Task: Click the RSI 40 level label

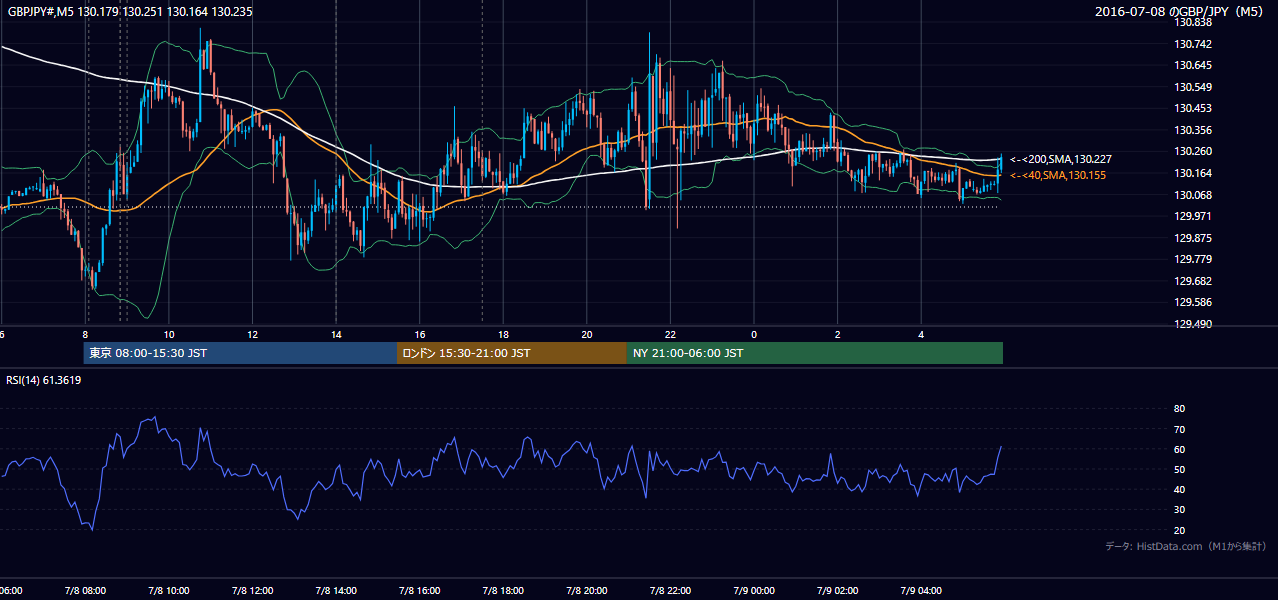Action: click(x=1179, y=489)
